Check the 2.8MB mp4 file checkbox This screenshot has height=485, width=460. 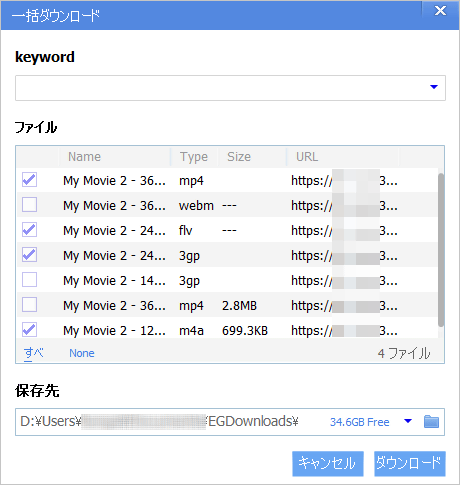29,305
